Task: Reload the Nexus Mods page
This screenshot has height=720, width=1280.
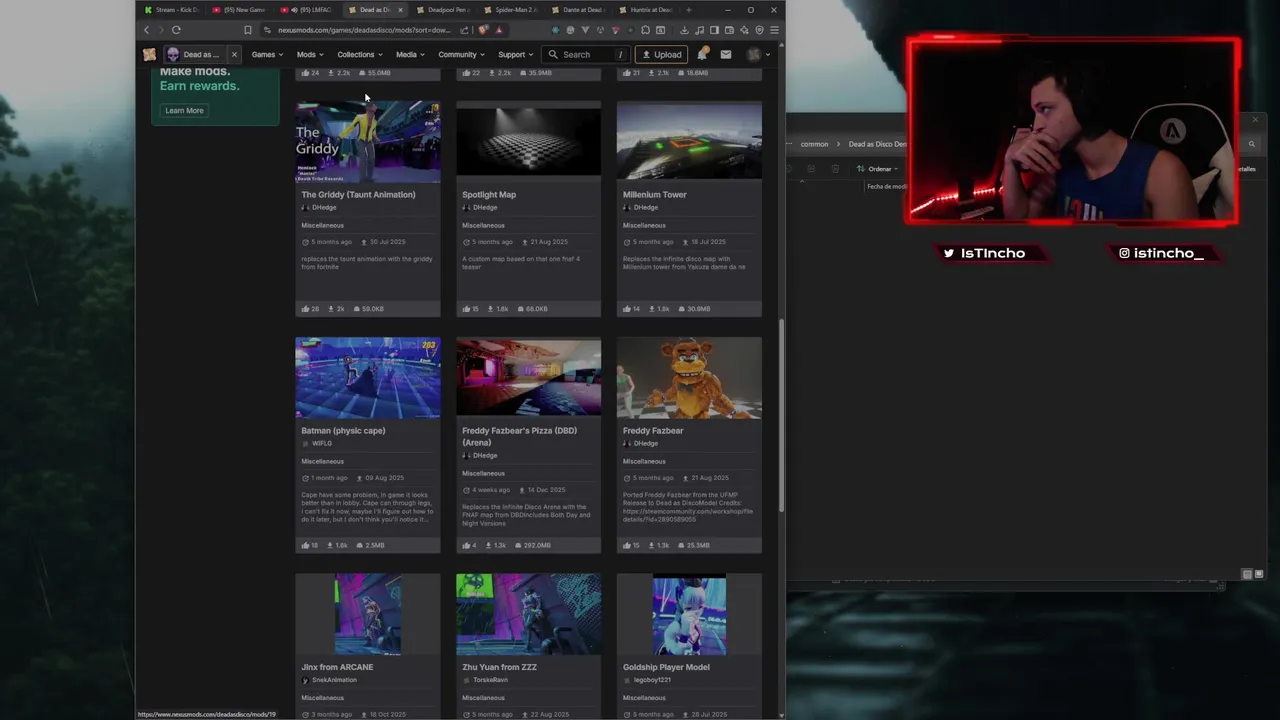Action: [x=176, y=30]
